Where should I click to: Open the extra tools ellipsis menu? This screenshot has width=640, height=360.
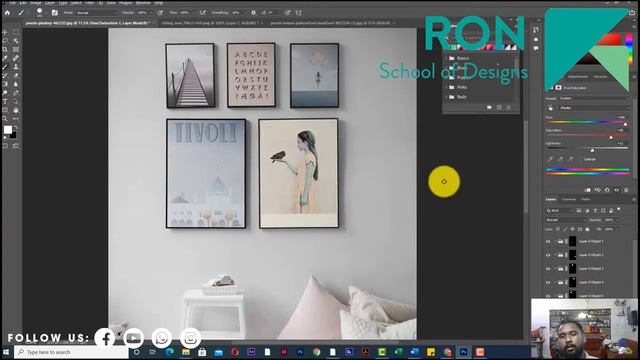(16, 119)
